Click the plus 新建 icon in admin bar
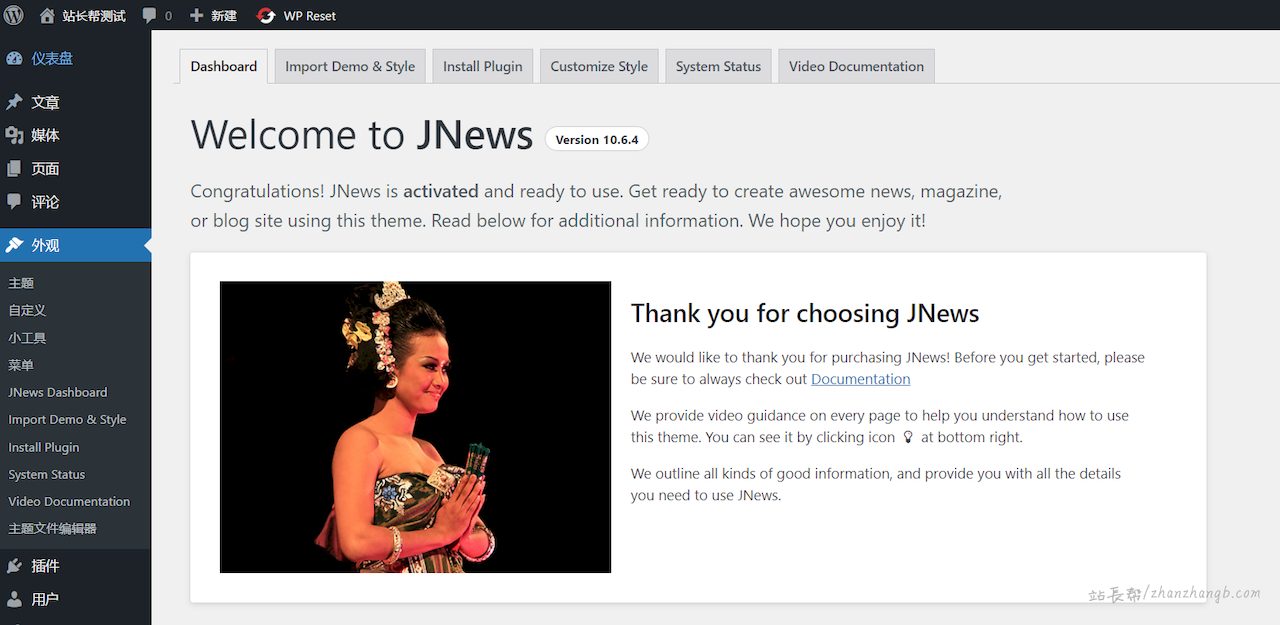 [x=196, y=16]
